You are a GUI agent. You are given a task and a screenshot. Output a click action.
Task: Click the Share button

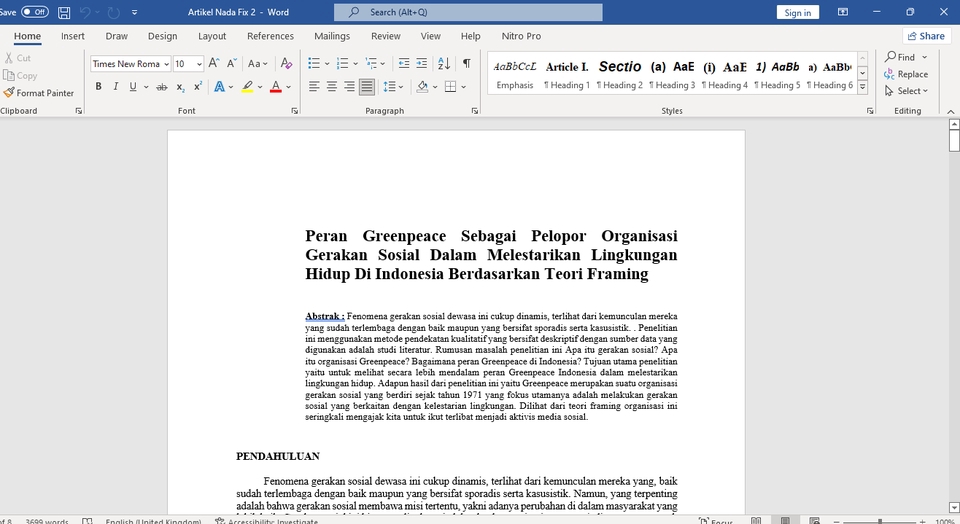coord(926,36)
